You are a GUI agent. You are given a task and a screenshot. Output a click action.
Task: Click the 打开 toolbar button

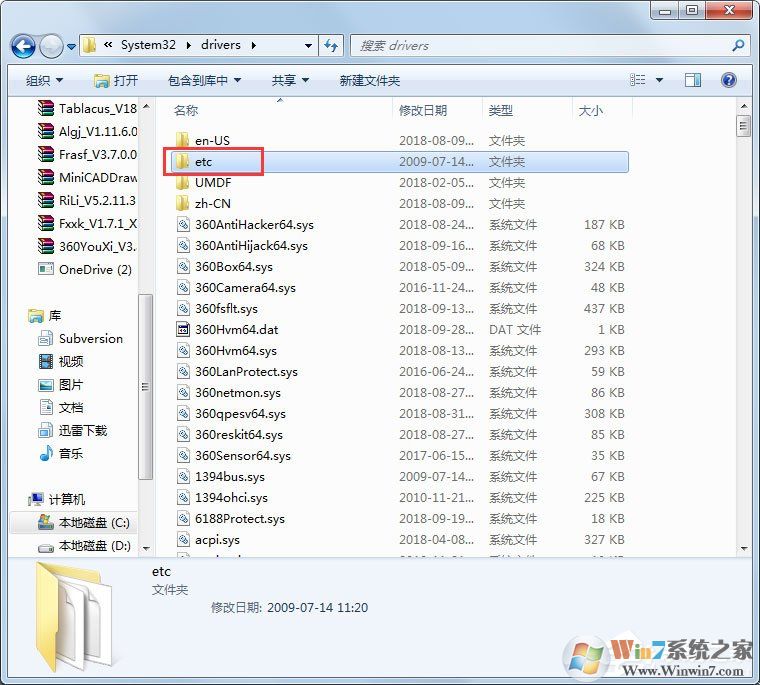coord(116,80)
